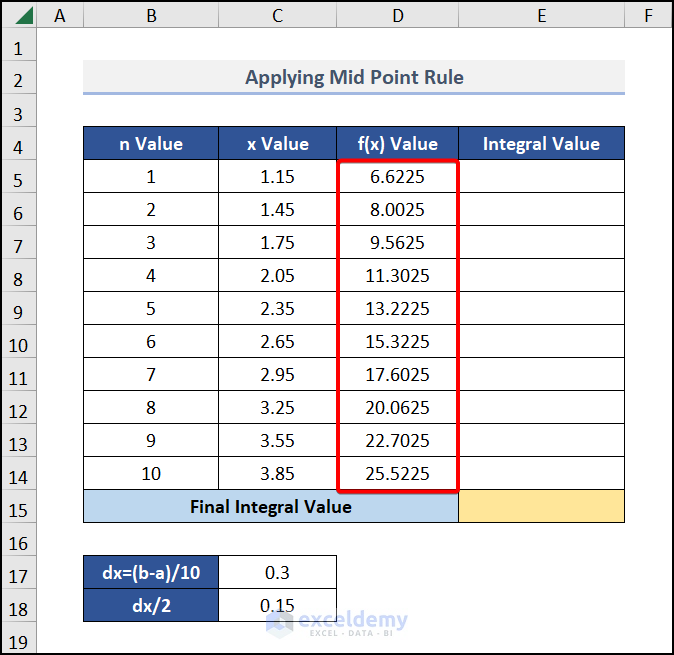Click the dx/2 value cell showing 0.15
This screenshot has width=674, height=655.
point(278,606)
